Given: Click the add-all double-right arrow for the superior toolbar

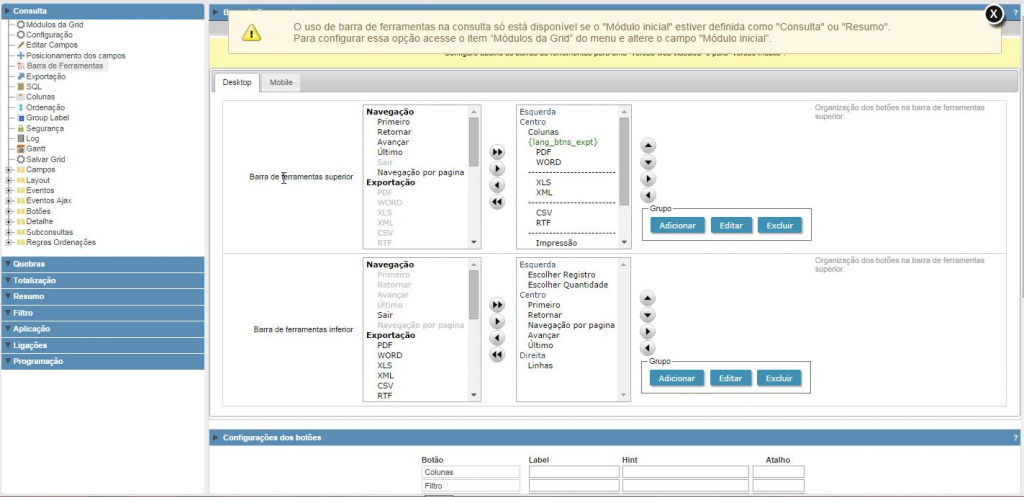Looking at the screenshot, I should [497, 153].
